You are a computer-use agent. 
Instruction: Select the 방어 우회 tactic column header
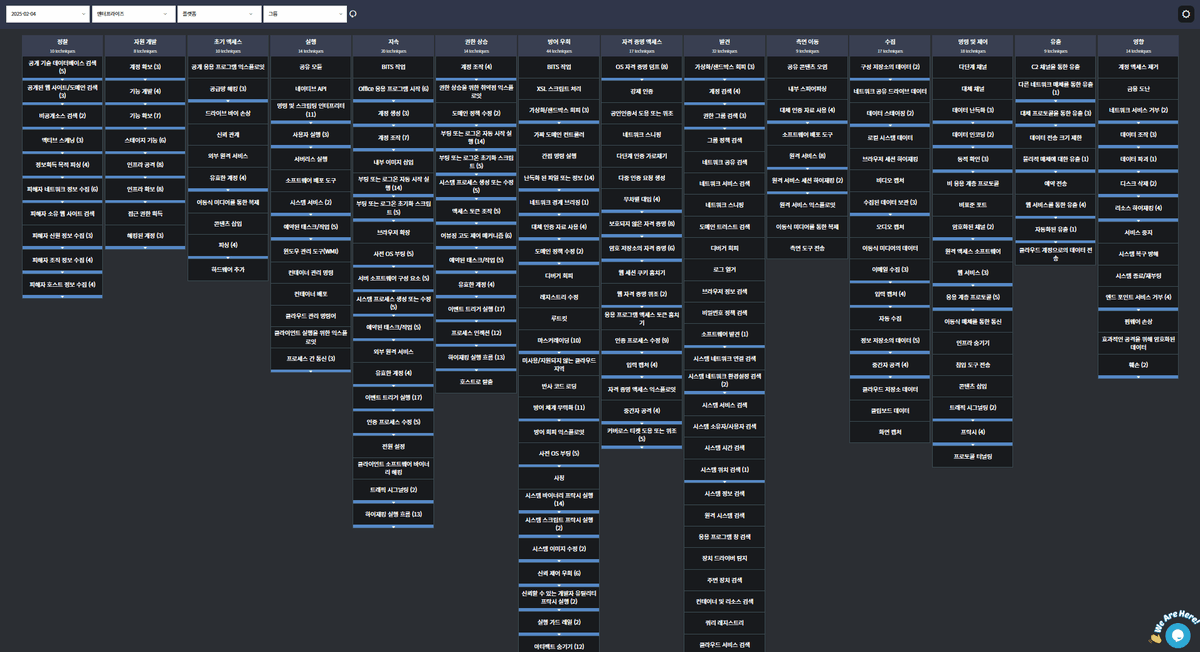coord(559,45)
